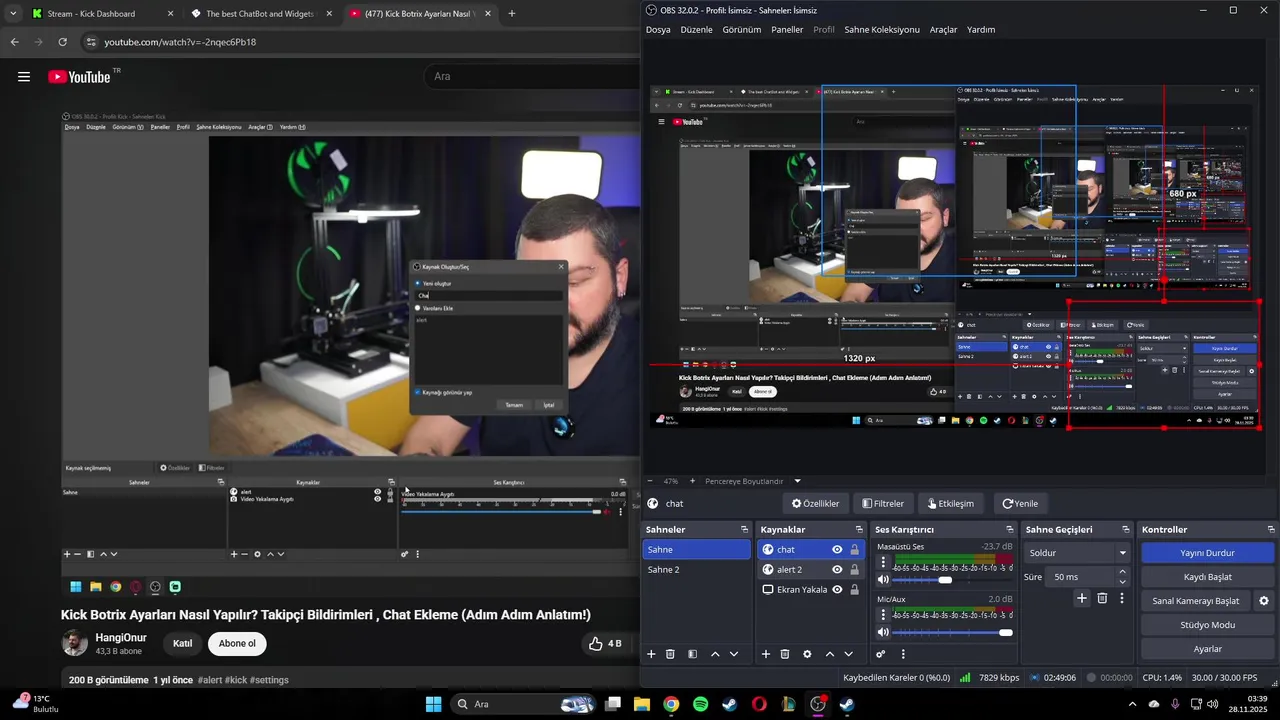Click YouTube search box Ara
Image resolution: width=1280 pixels, height=720 pixels.
pos(530,77)
